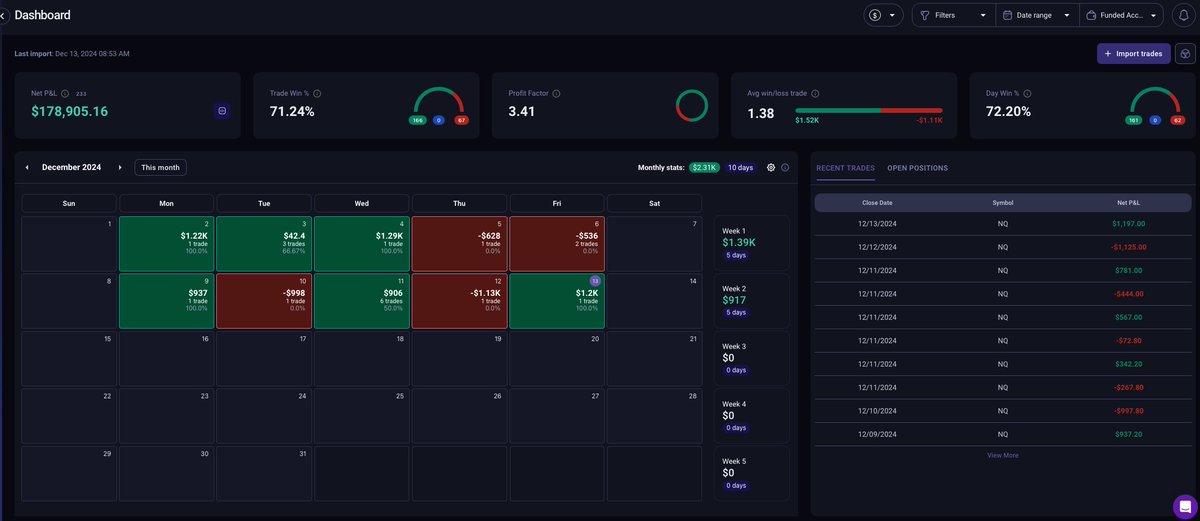Switch to Recent Trades tab
The image size is (1200, 521).
tap(846, 168)
